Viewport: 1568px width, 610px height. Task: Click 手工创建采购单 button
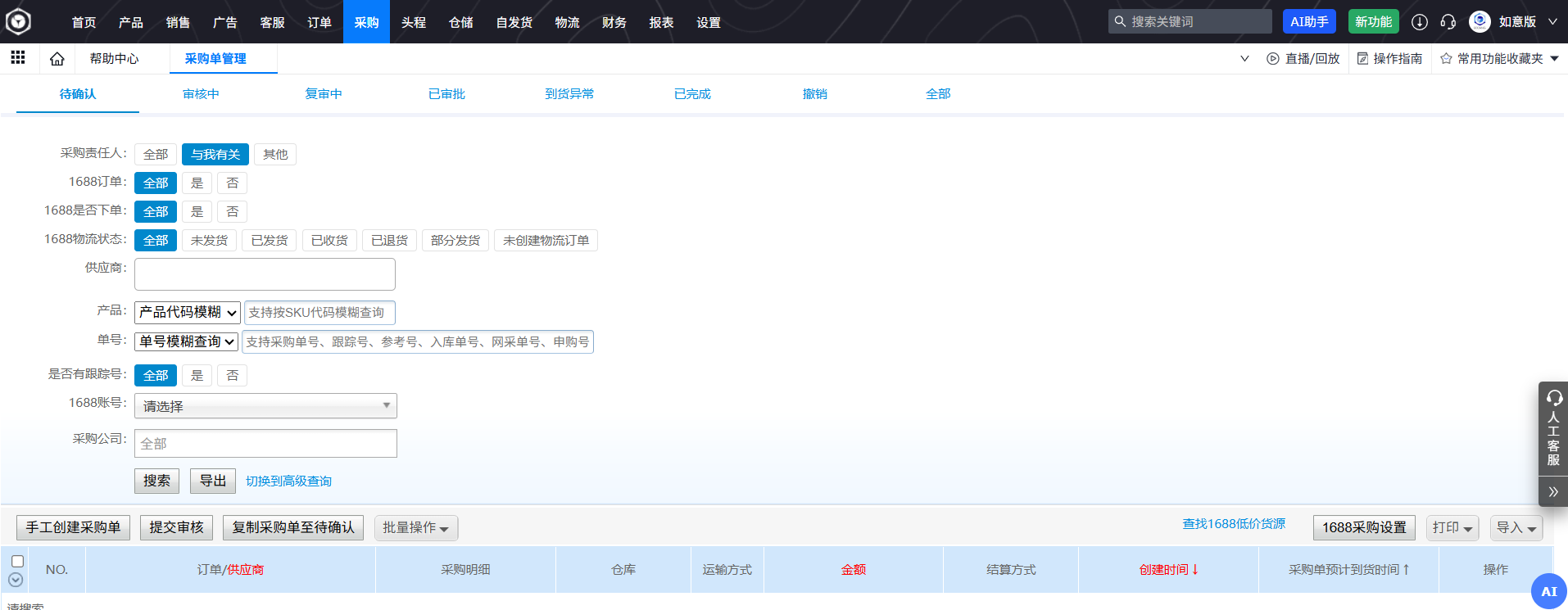tap(73, 527)
